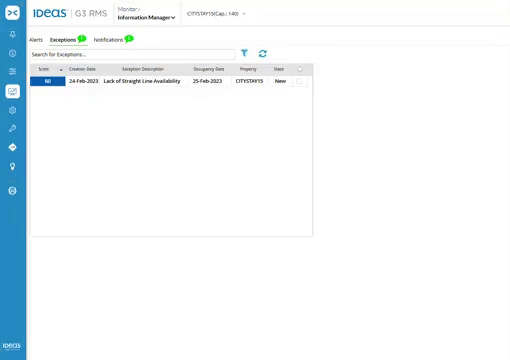
Task: Focus the Search for Exceptions field
Action: pyautogui.click(x=133, y=54)
